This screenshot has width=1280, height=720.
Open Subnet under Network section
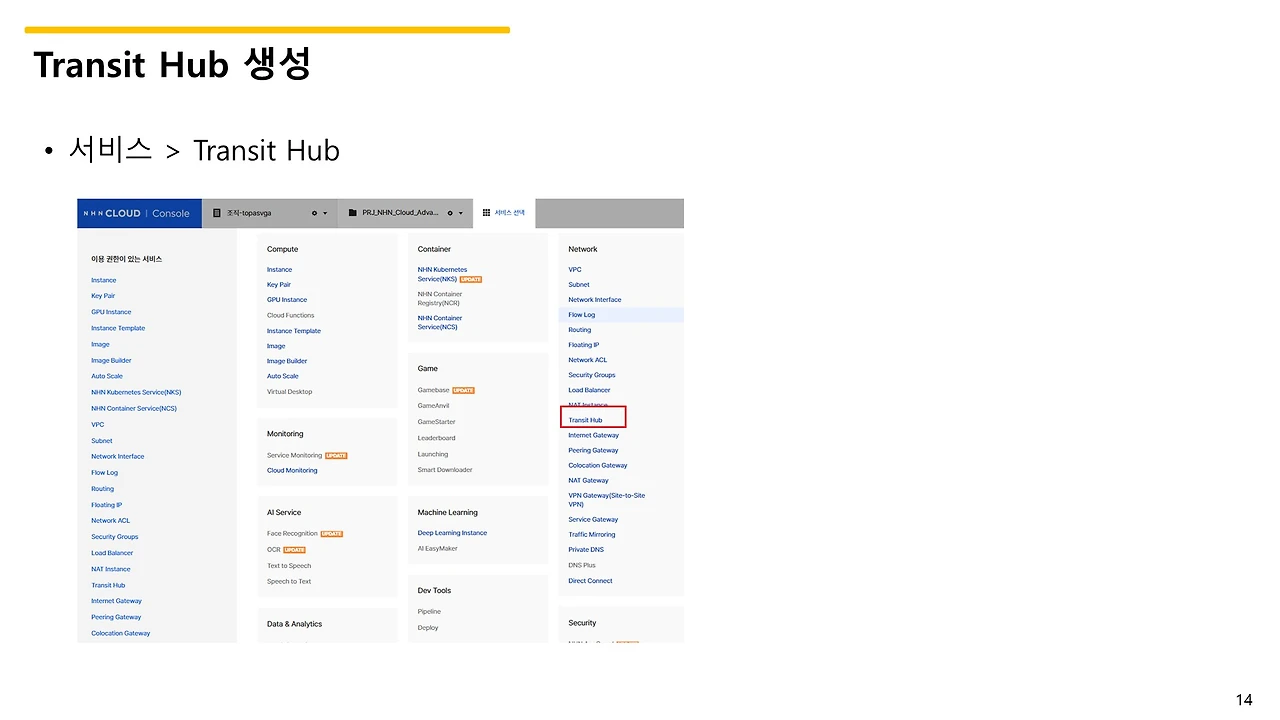(x=579, y=285)
